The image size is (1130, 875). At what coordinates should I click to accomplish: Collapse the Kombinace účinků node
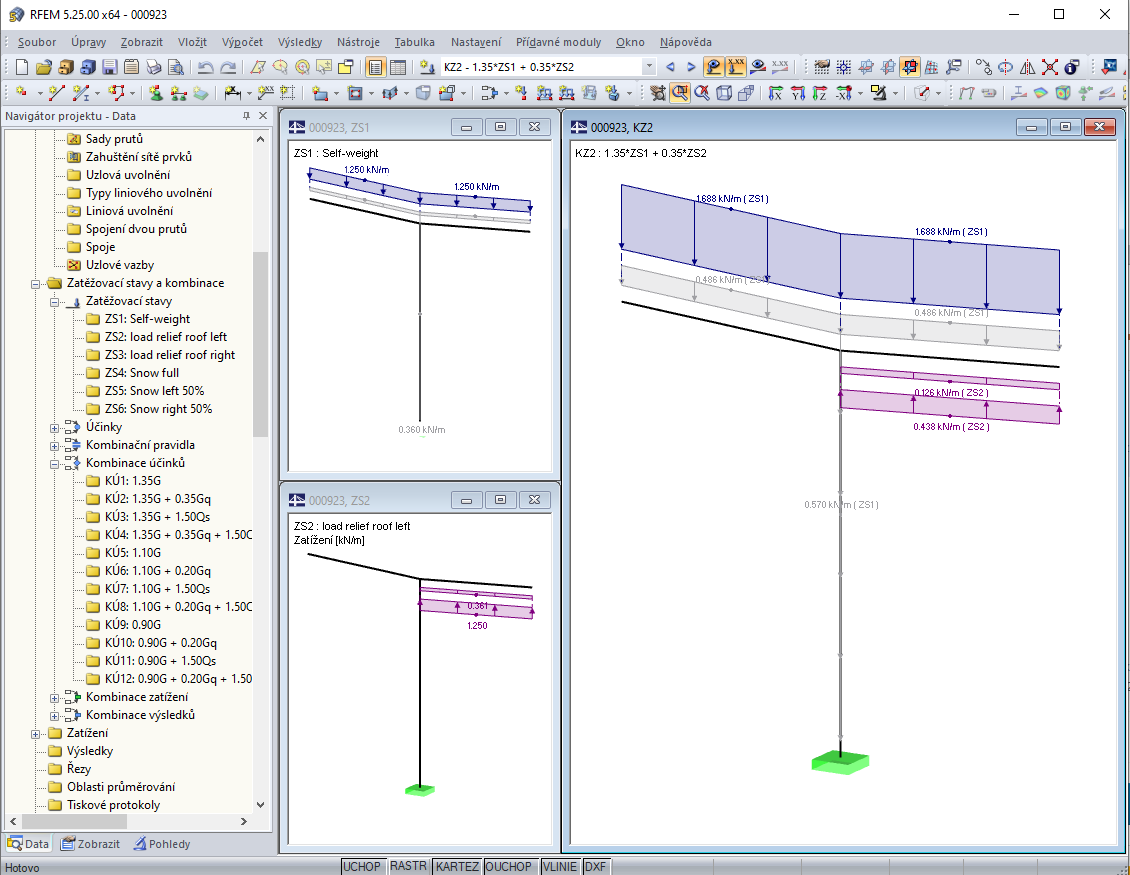[54, 464]
